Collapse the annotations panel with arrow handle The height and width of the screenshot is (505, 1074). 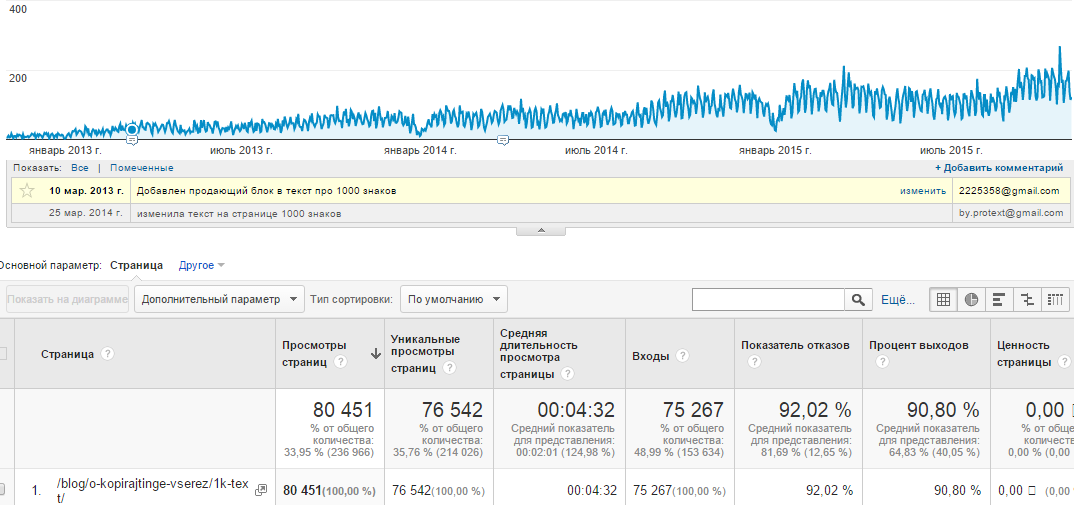click(540, 230)
